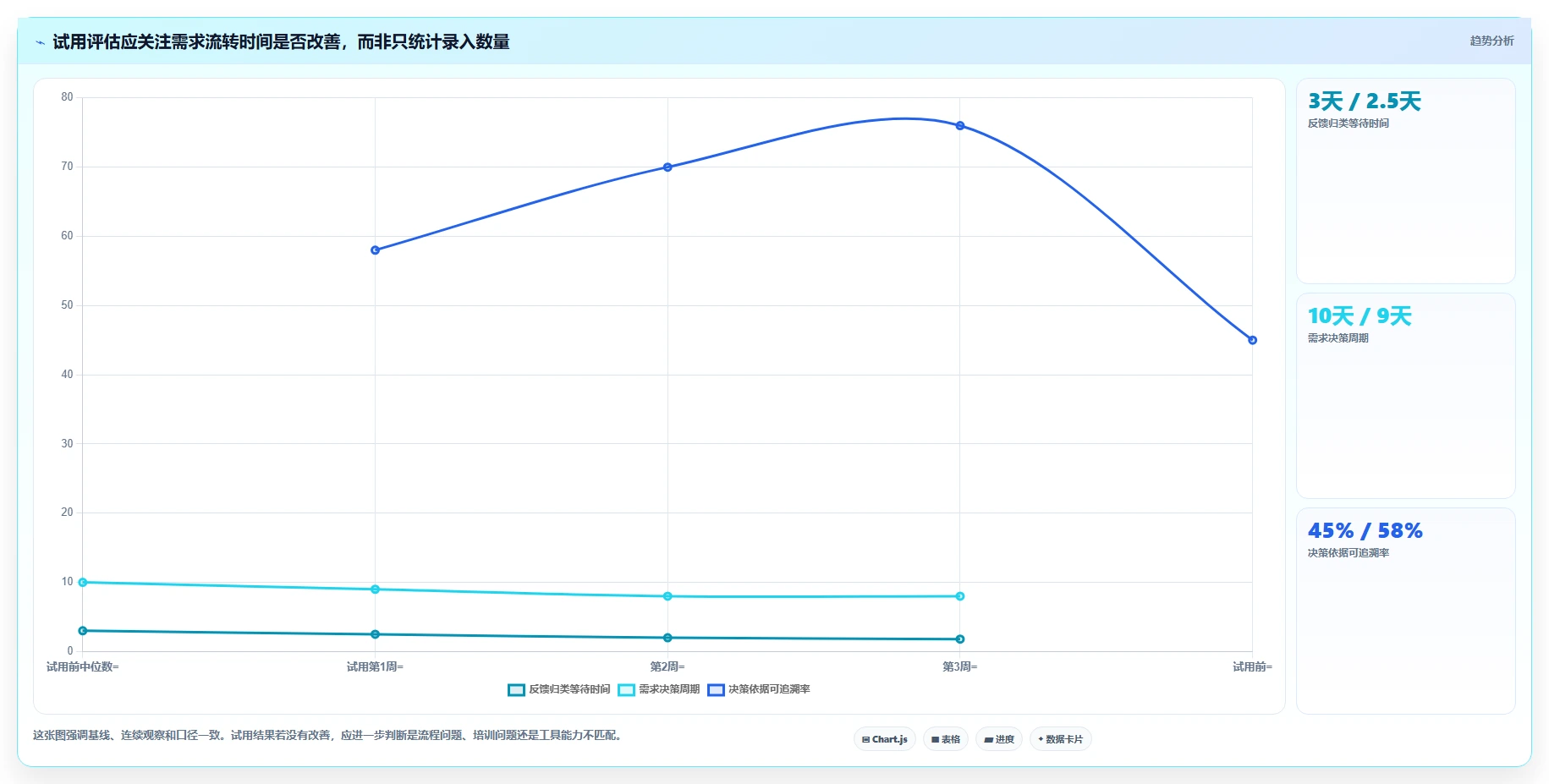The height and width of the screenshot is (784, 1549).
Task: Click the cyan point at 第2周 (8)
Action: [667, 596]
